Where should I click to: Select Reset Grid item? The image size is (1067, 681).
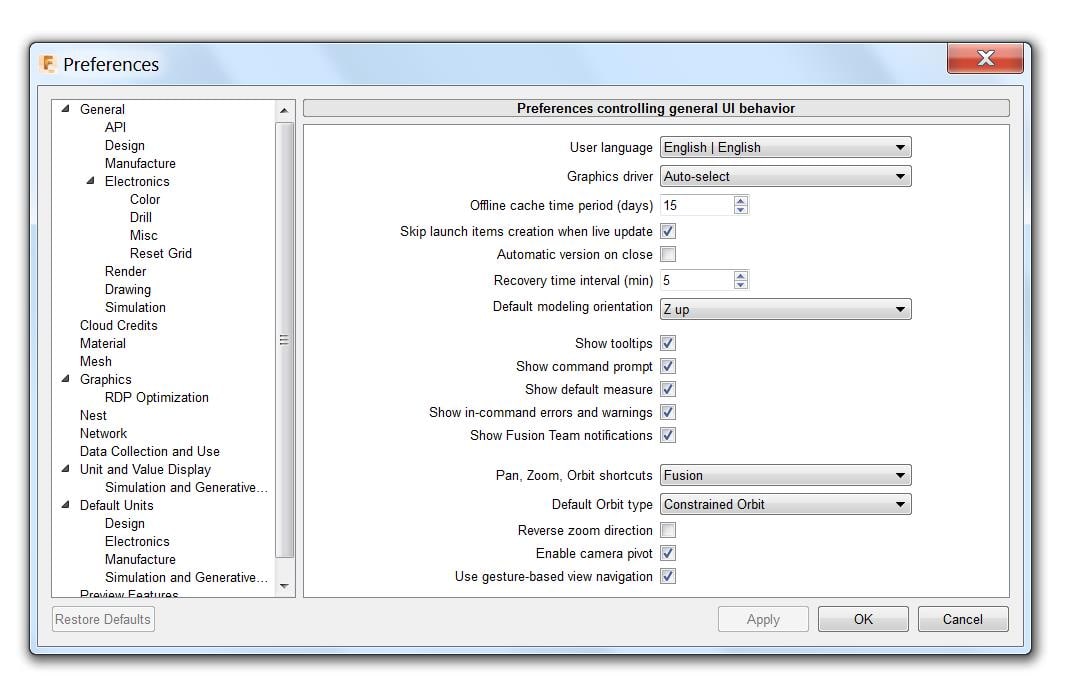coord(161,254)
